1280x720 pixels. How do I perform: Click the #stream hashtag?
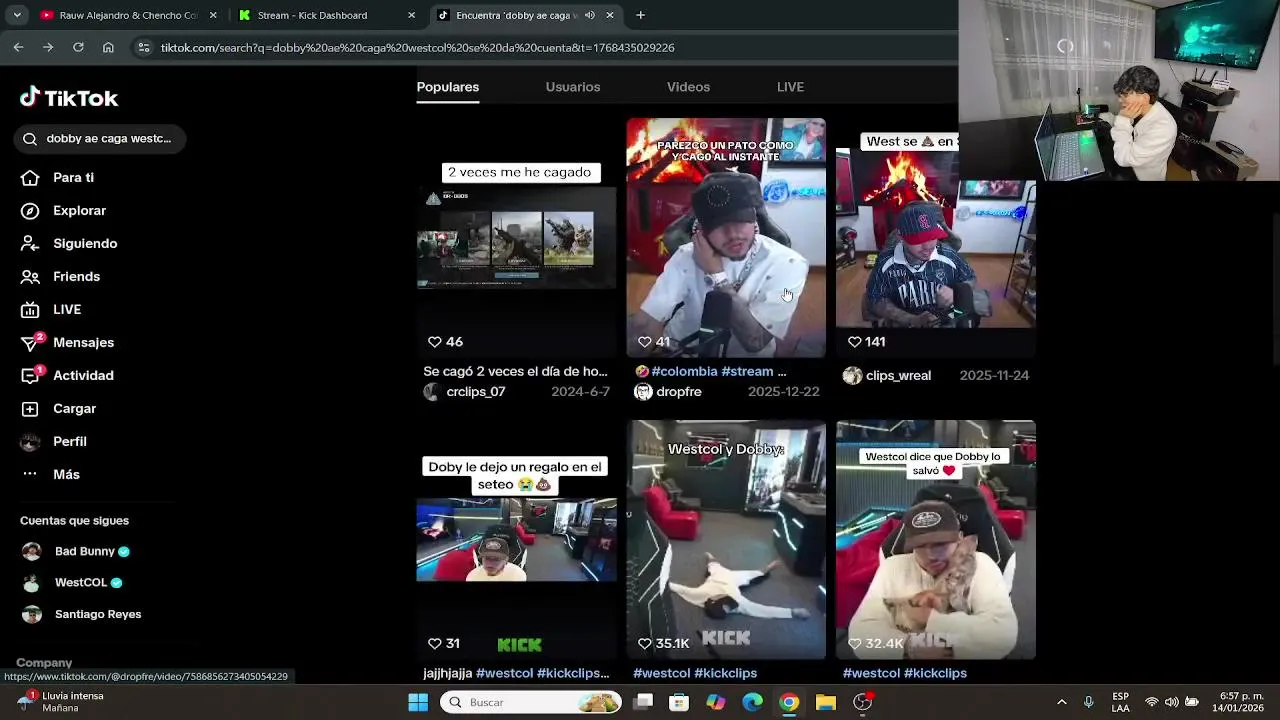coord(747,371)
